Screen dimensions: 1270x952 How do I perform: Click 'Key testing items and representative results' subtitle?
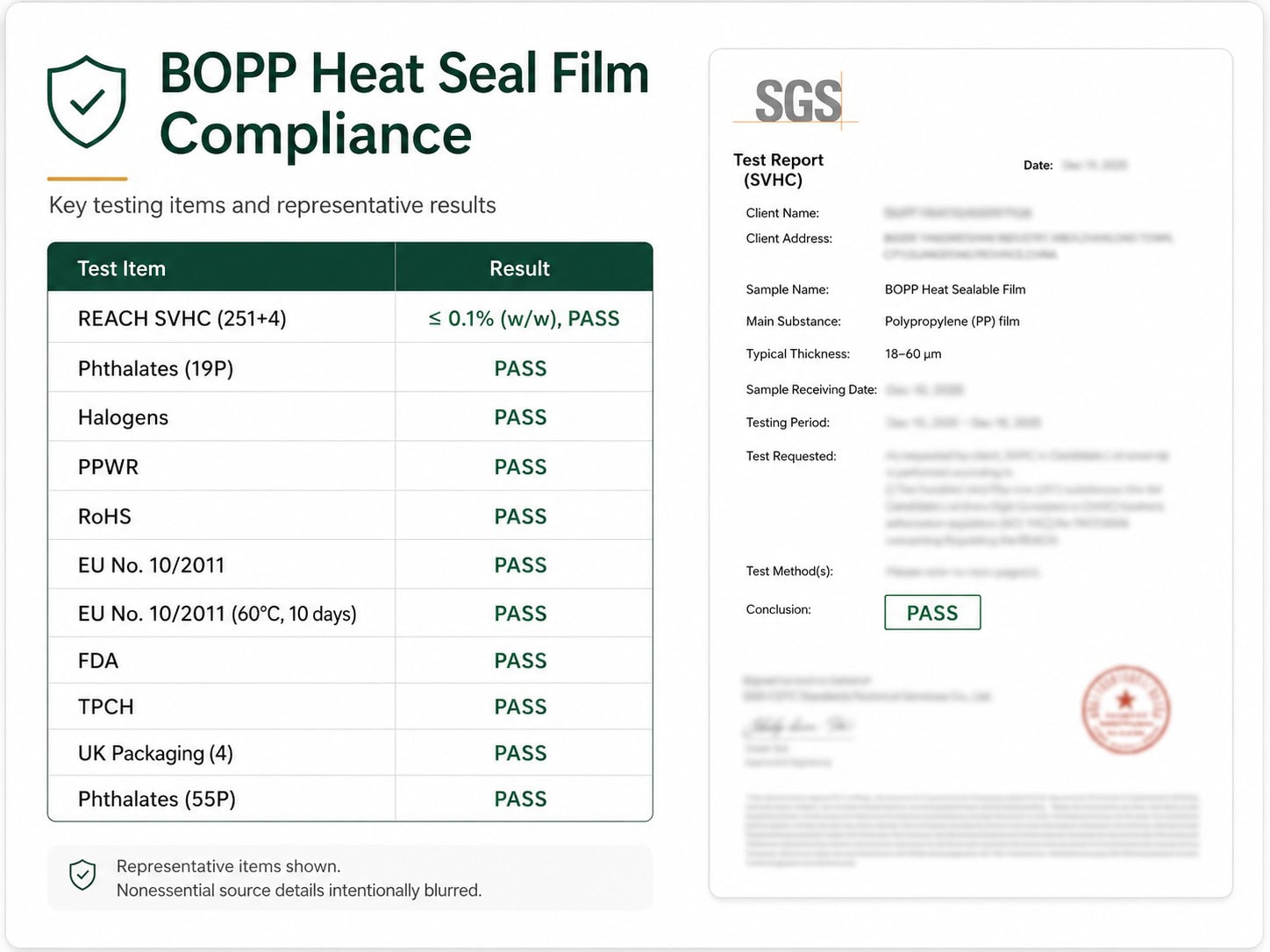[272, 205]
